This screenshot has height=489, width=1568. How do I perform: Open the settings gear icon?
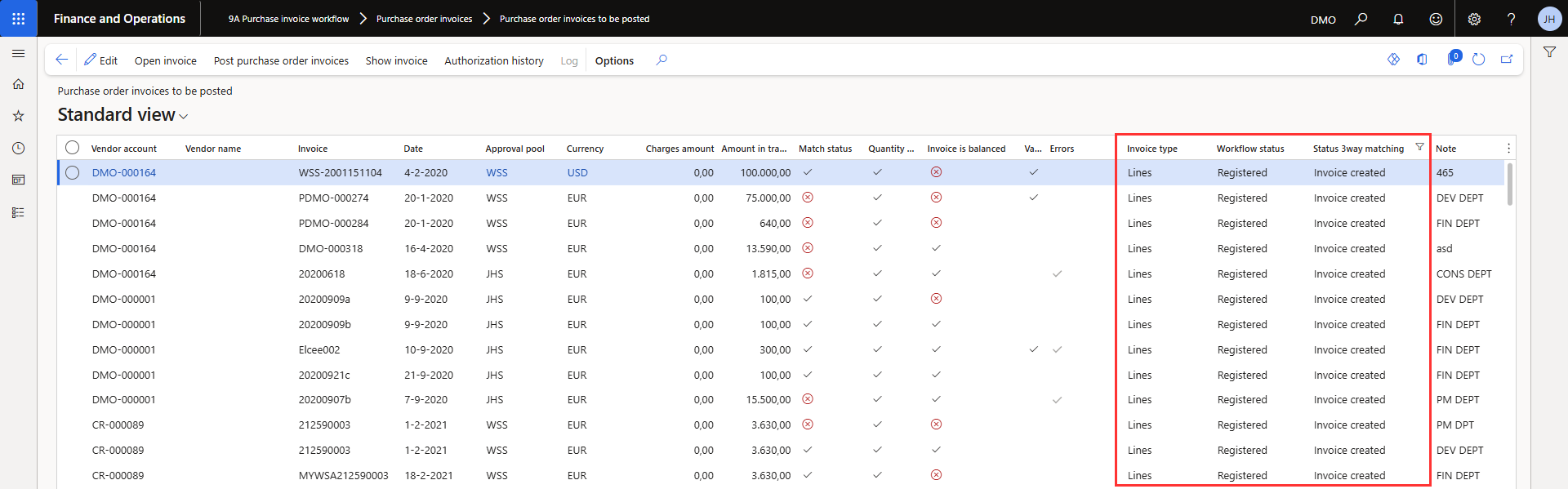1474,19
